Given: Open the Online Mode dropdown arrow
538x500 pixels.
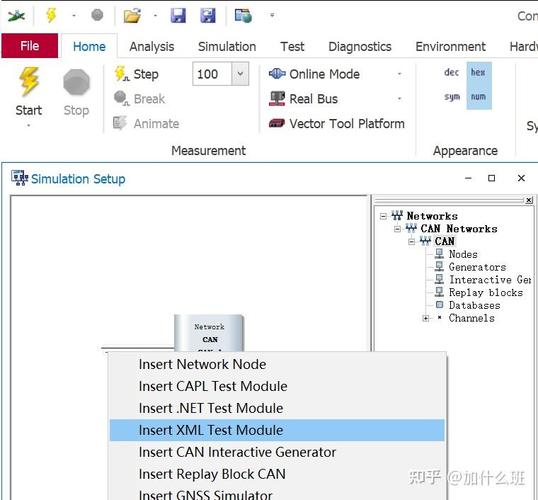Looking at the screenshot, I should pyautogui.click(x=399, y=74).
